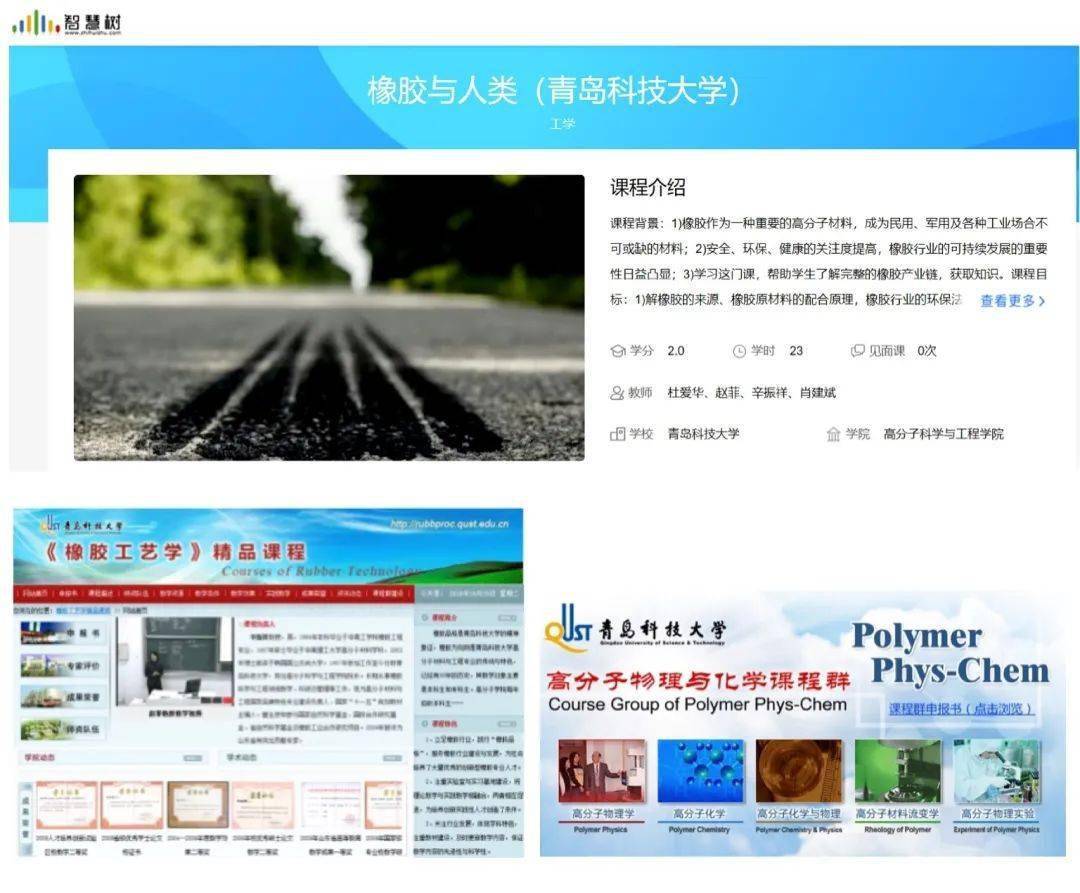Open the road tire-mark course cover image

pyautogui.click(x=329, y=317)
